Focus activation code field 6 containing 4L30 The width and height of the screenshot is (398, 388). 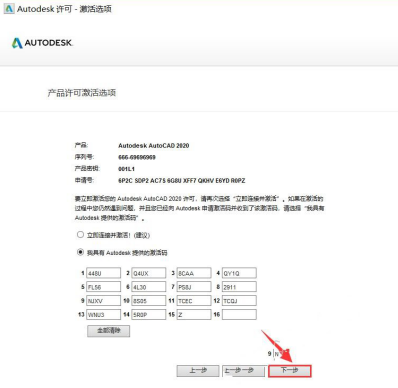click(x=149, y=287)
